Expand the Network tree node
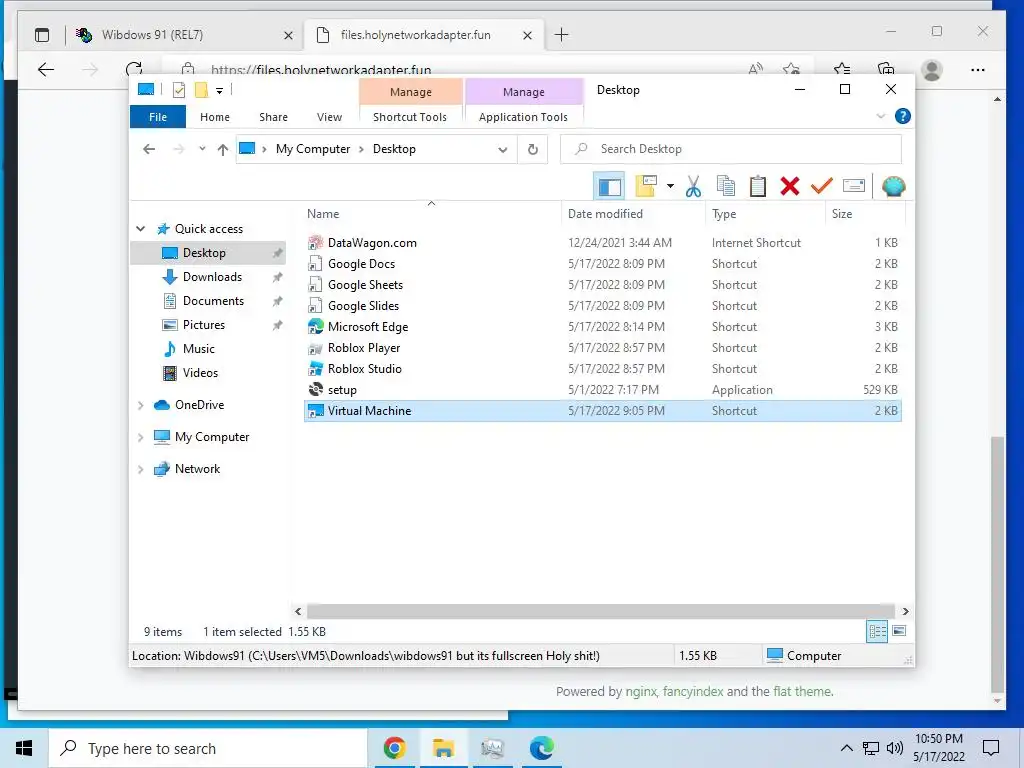 (x=140, y=470)
